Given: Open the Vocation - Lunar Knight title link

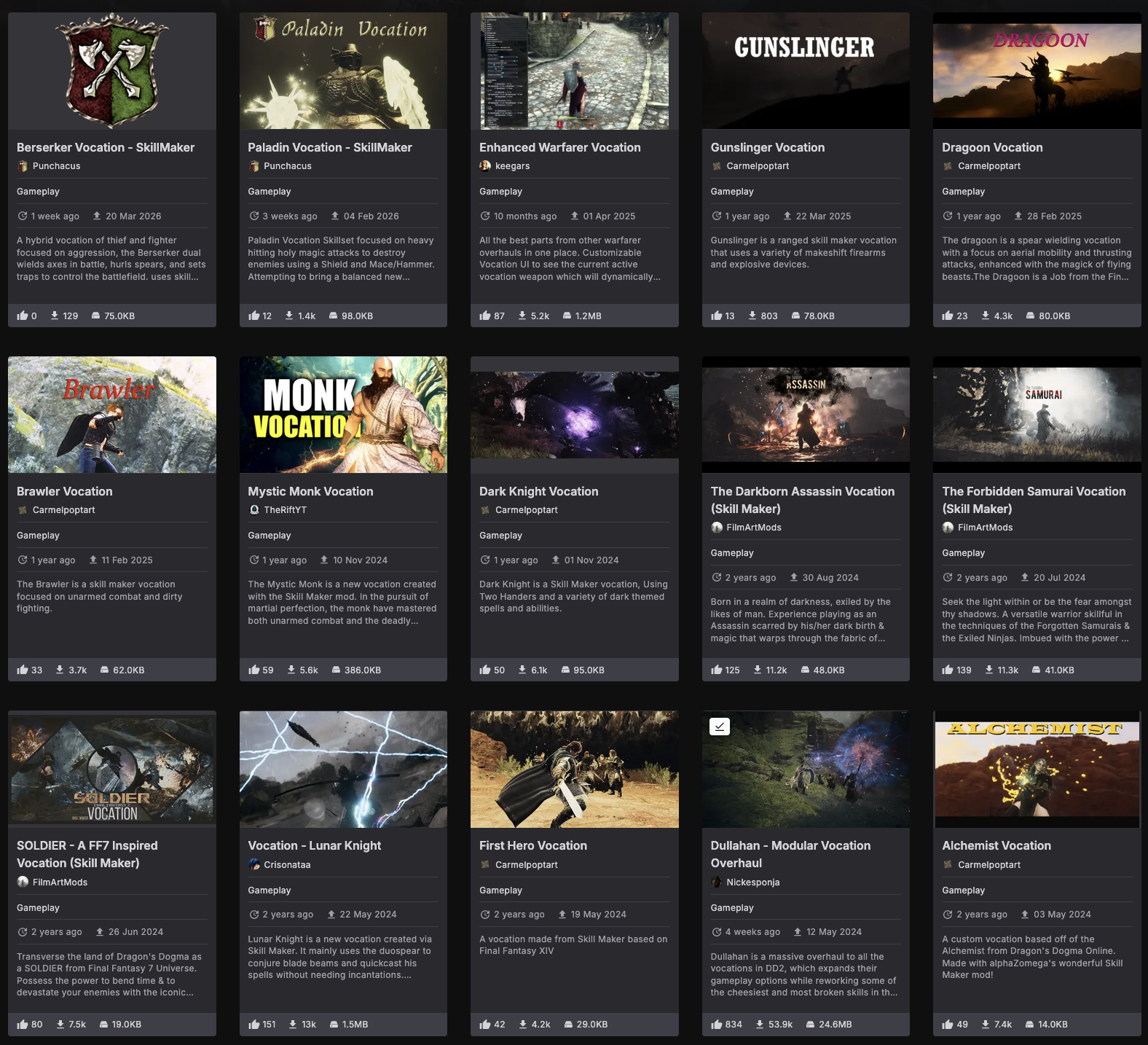Looking at the screenshot, I should click(x=315, y=845).
